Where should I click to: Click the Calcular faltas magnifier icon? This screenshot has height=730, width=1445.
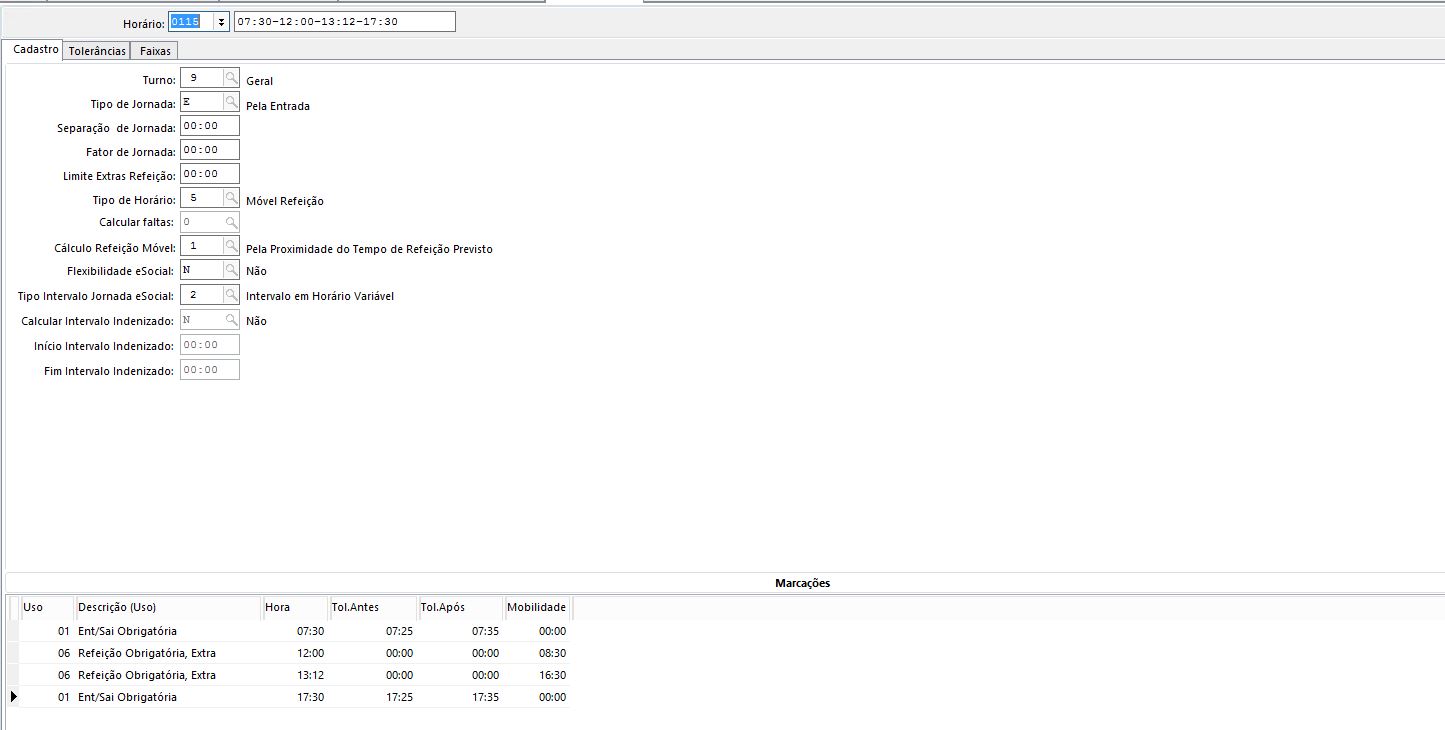click(x=231, y=223)
